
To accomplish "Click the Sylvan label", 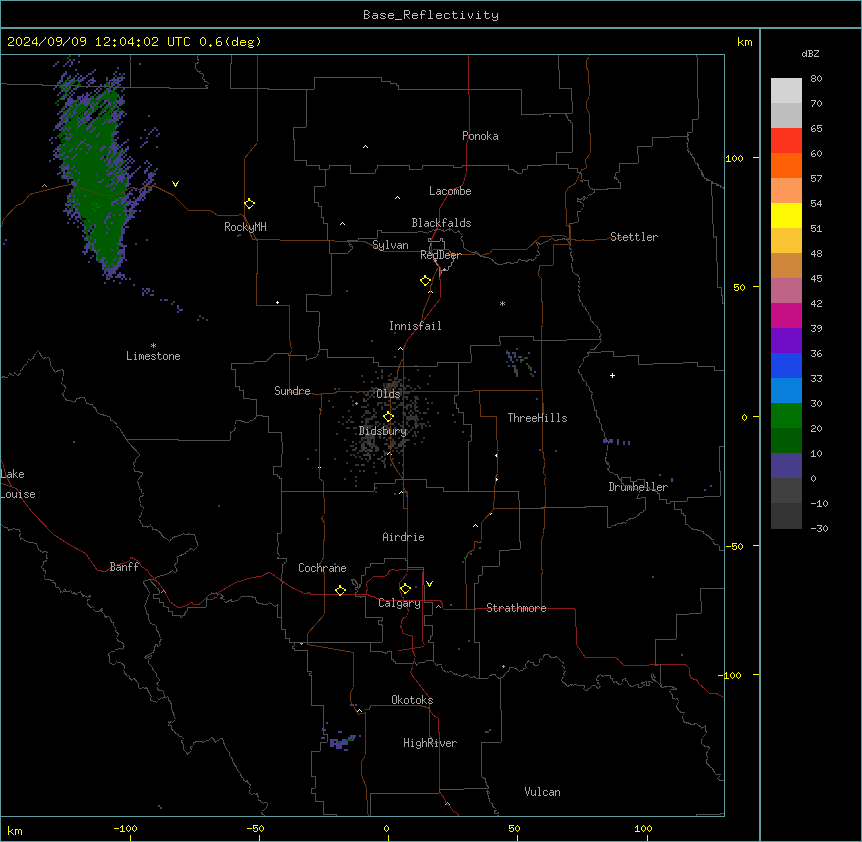I will (390, 245).
